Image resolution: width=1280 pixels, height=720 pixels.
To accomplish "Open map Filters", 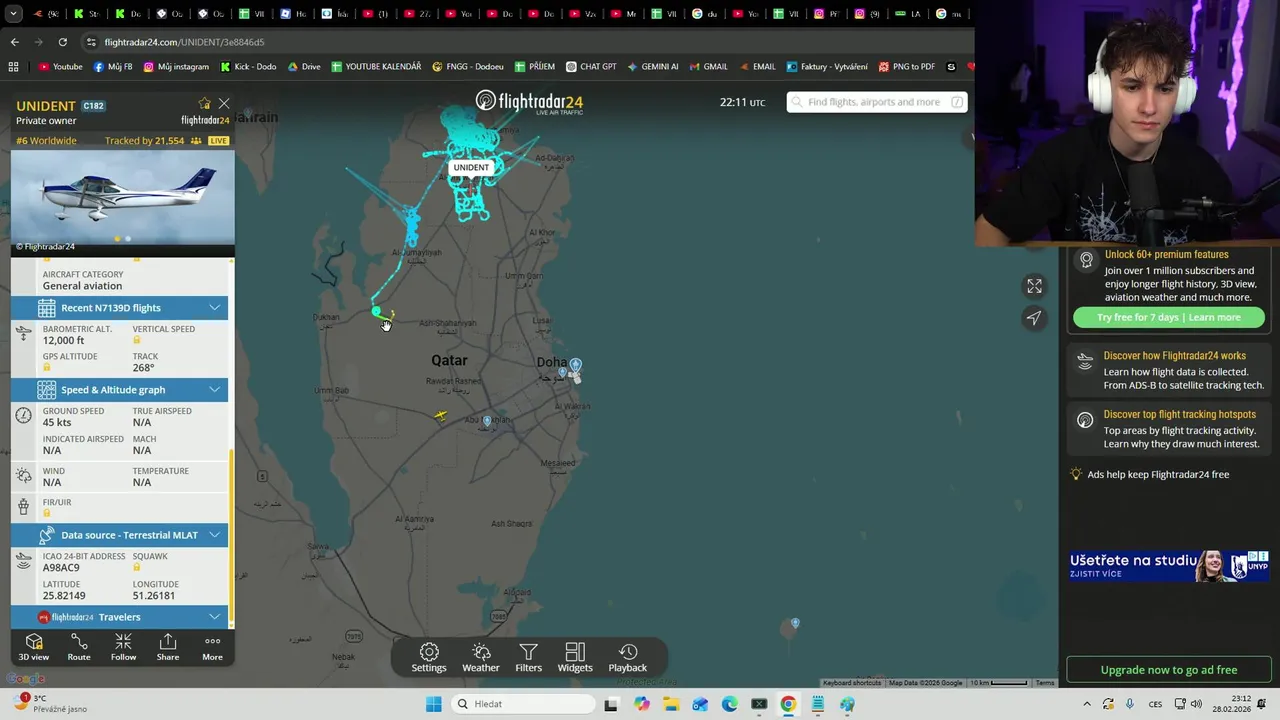I will point(528,658).
